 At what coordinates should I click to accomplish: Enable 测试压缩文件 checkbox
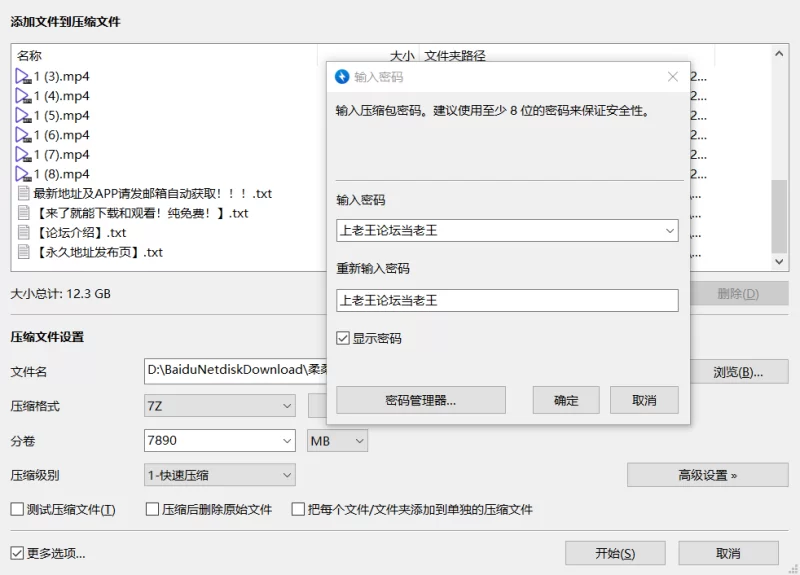point(17,509)
